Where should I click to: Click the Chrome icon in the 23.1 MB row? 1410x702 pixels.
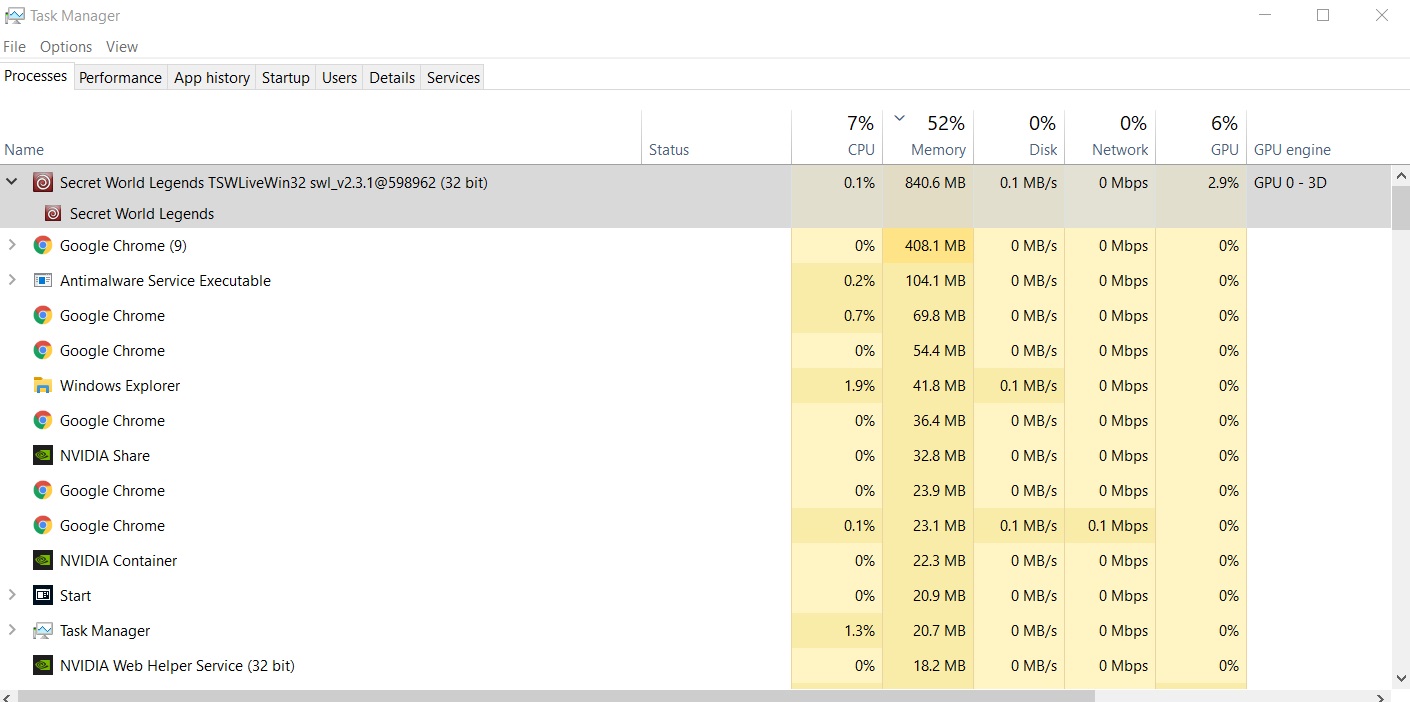click(x=42, y=526)
